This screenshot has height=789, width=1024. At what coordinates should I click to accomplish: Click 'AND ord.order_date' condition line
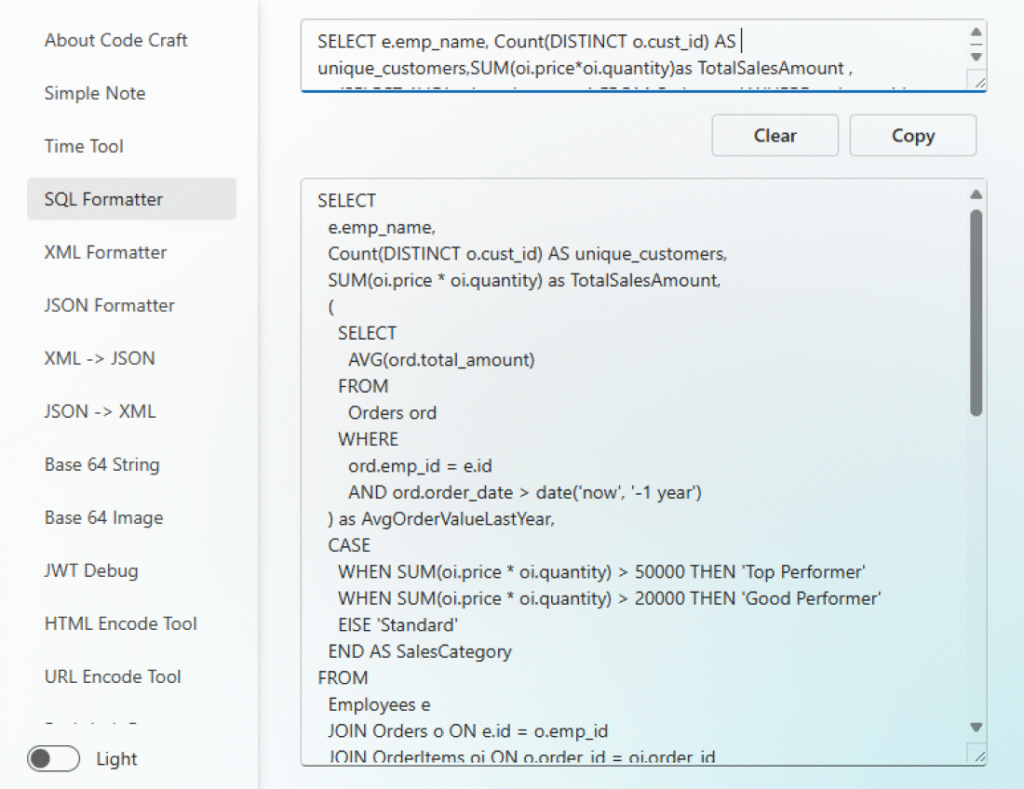524,492
